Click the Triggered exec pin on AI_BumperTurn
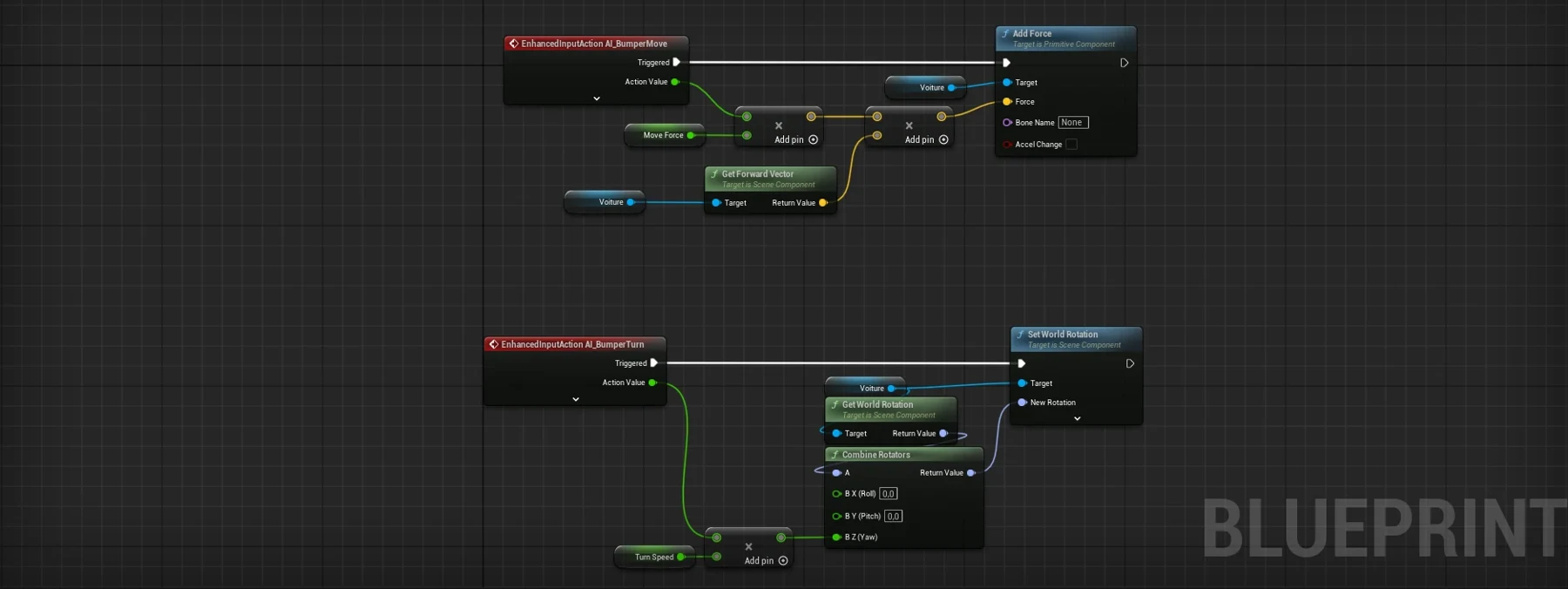The height and width of the screenshot is (589, 1568). click(653, 362)
